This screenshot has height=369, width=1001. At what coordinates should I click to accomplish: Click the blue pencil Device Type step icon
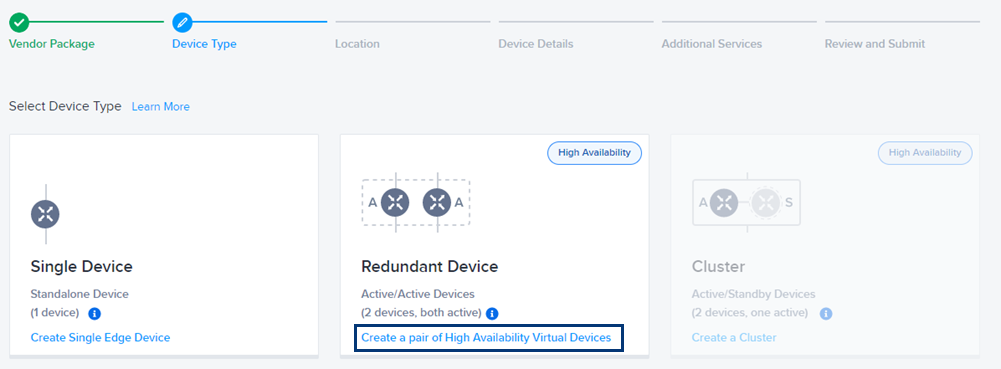(183, 22)
